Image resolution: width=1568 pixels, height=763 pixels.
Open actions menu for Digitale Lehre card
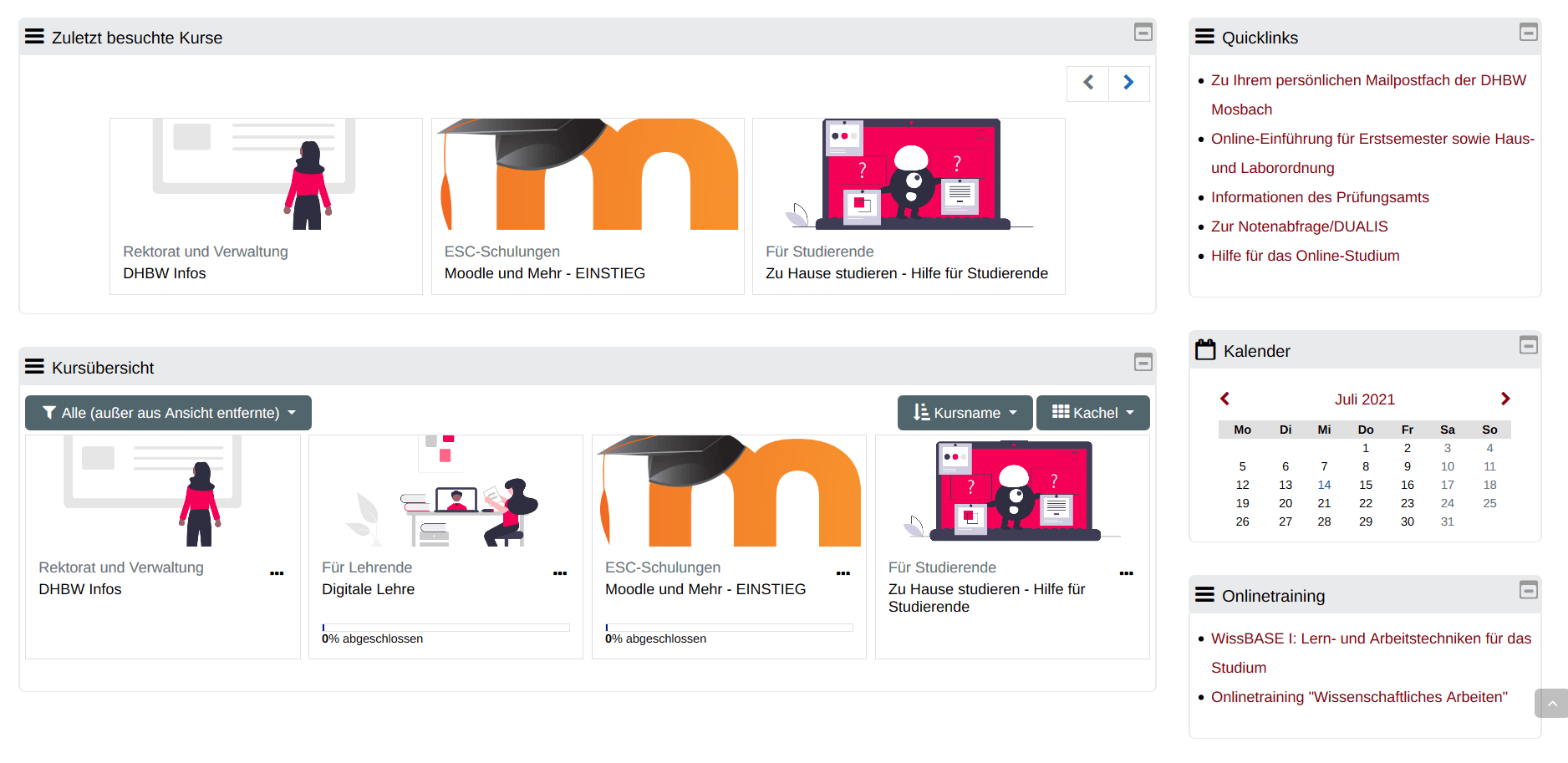click(560, 573)
